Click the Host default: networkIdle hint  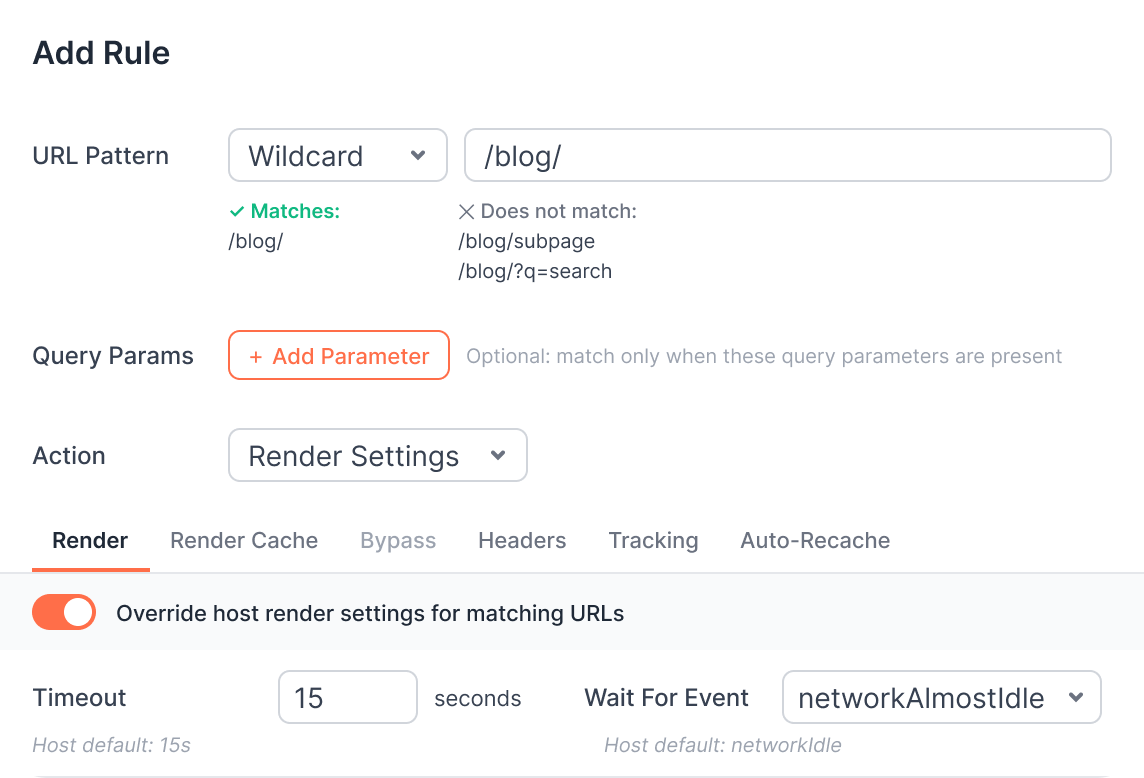pos(723,745)
